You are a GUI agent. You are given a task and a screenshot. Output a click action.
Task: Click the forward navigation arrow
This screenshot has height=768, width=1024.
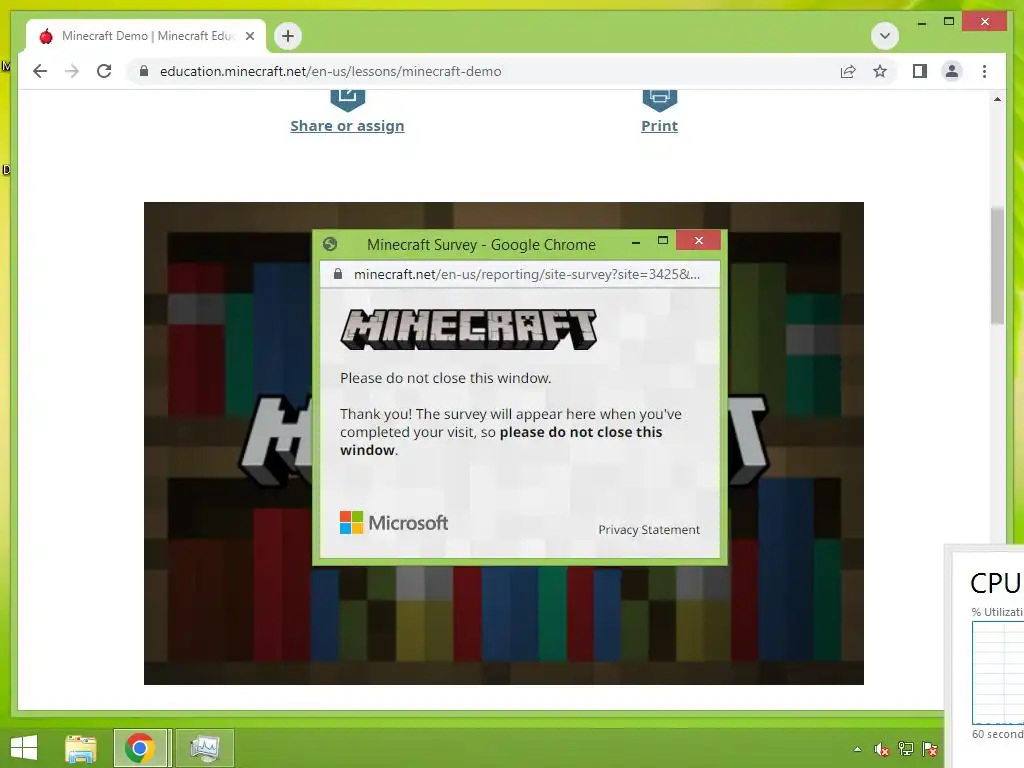72,71
